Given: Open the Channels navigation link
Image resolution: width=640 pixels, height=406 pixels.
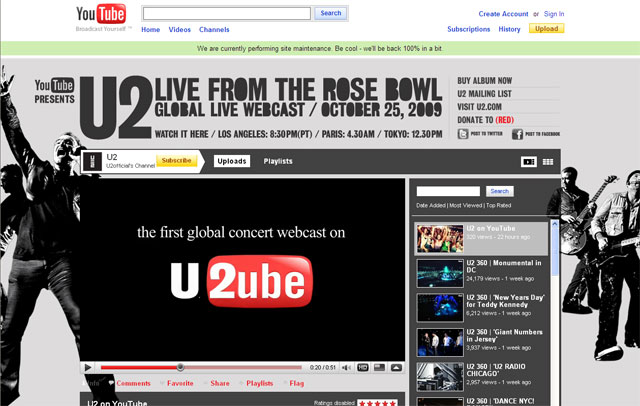Looking at the screenshot, I should coord(214,29).
